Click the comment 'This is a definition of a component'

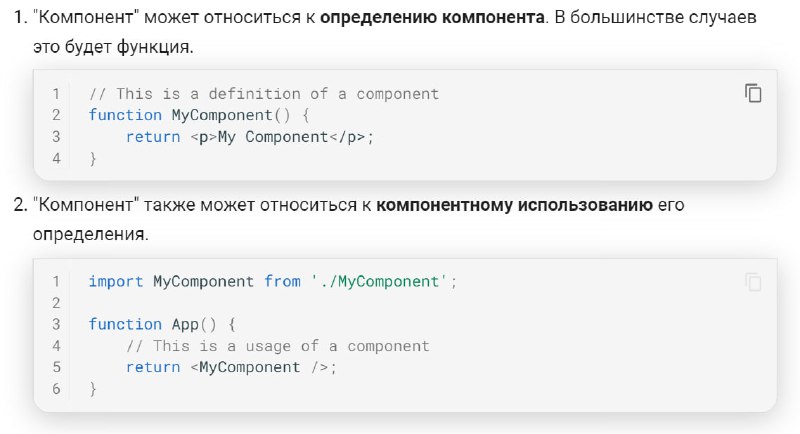(x=264, y=94)
